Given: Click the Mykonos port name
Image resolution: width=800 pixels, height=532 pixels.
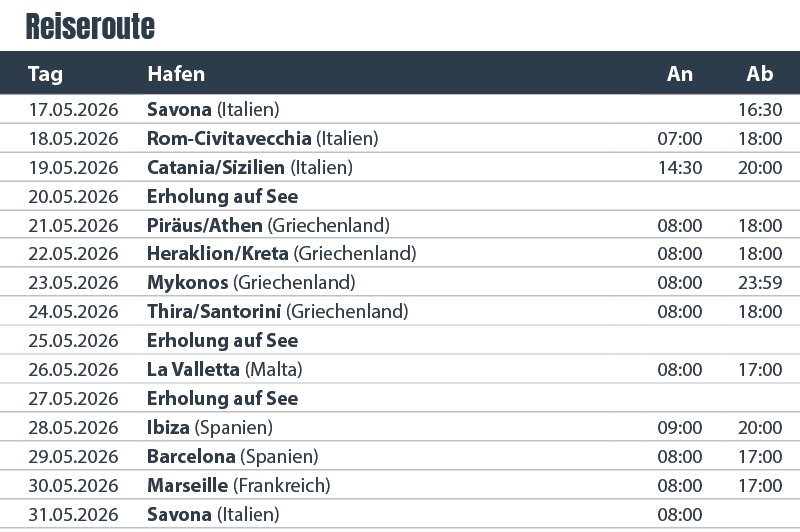Looking at the screenshot, I should (187, 283).
